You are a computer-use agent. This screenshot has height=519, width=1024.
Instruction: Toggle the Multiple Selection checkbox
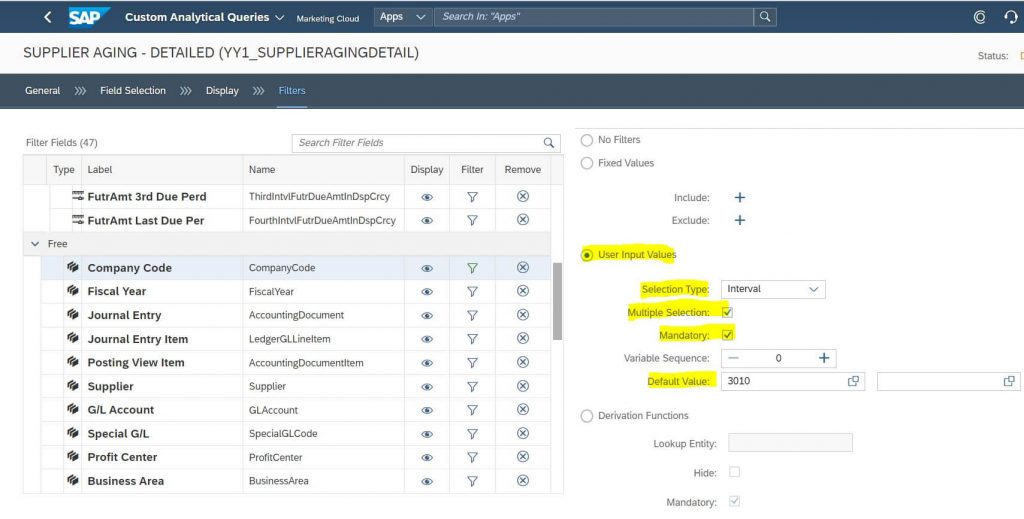727,312
